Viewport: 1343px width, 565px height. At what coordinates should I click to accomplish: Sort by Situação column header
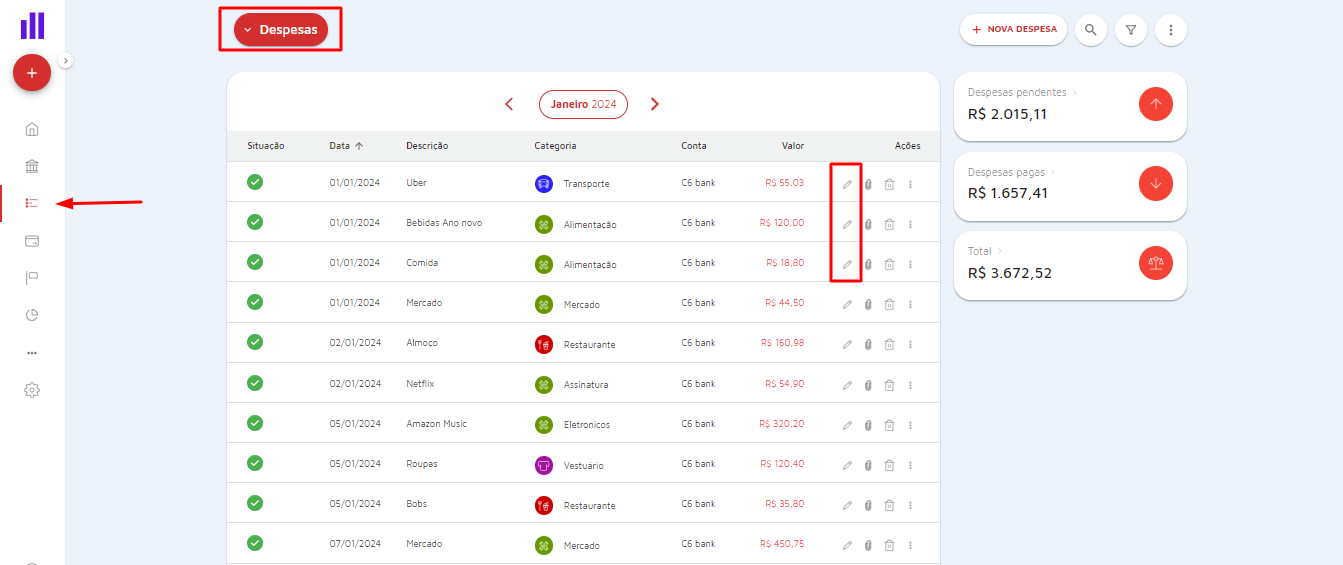pyautogui.click(x=266, y=146)
